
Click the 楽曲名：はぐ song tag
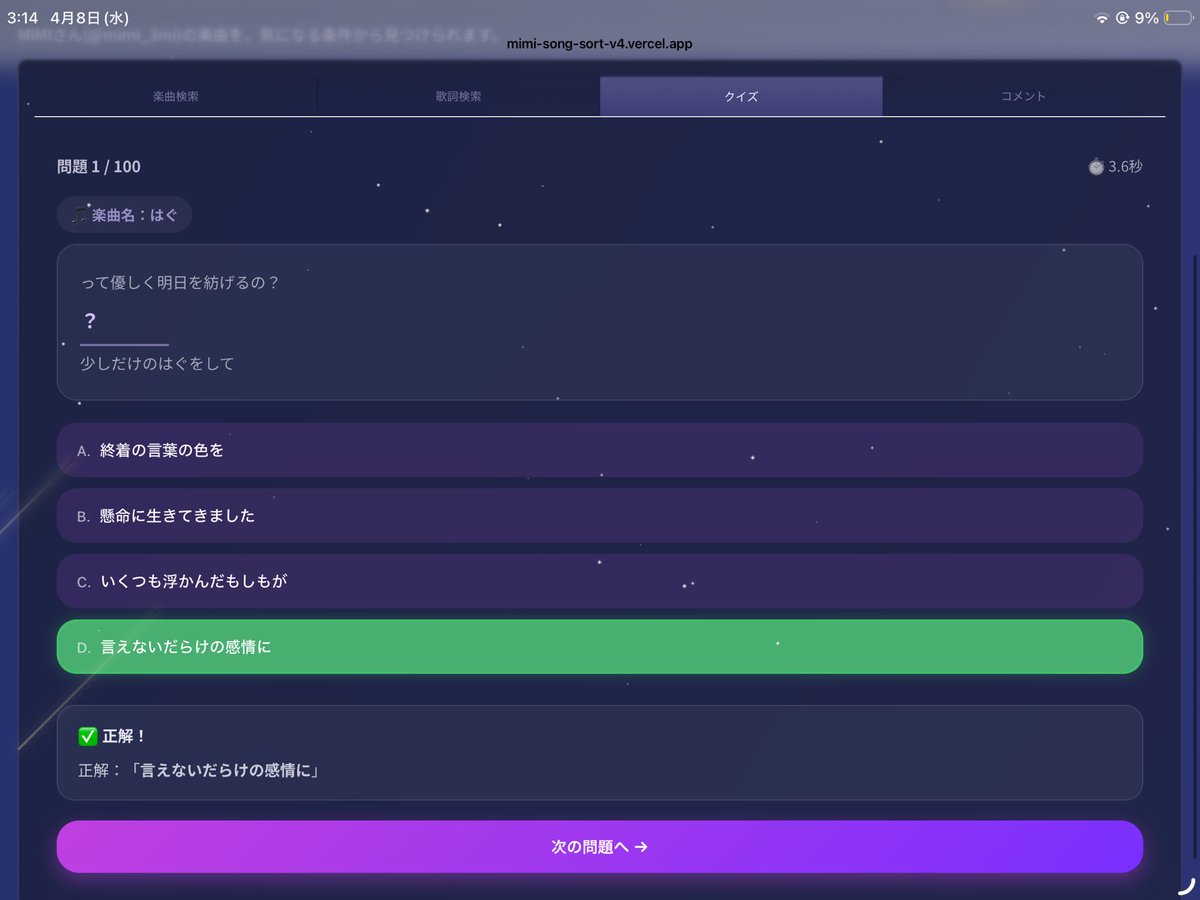(124, 215)
